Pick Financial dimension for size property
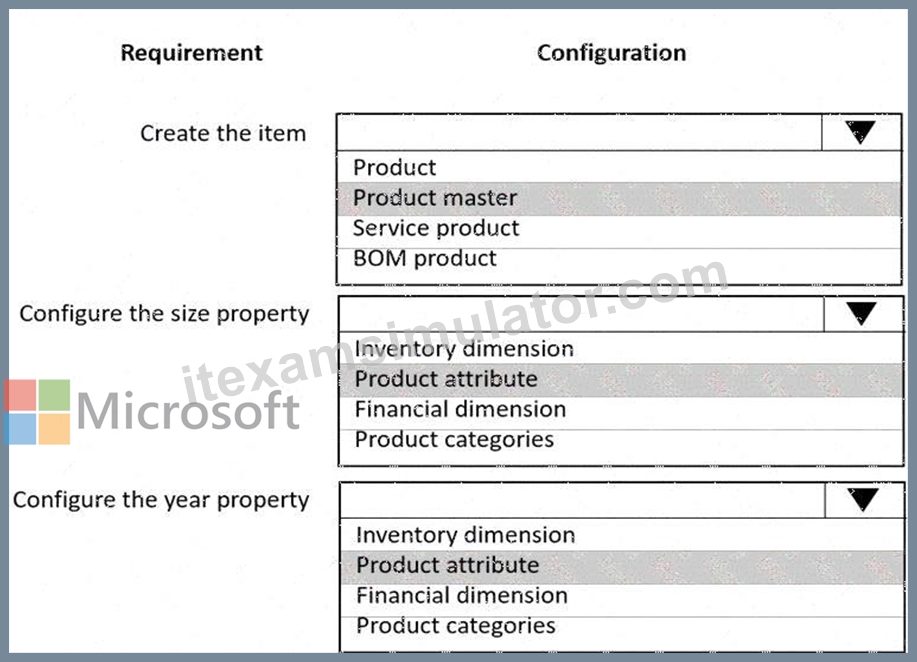Image resolution: width=917 pixels, height=662 pixels. coord(621,409)
